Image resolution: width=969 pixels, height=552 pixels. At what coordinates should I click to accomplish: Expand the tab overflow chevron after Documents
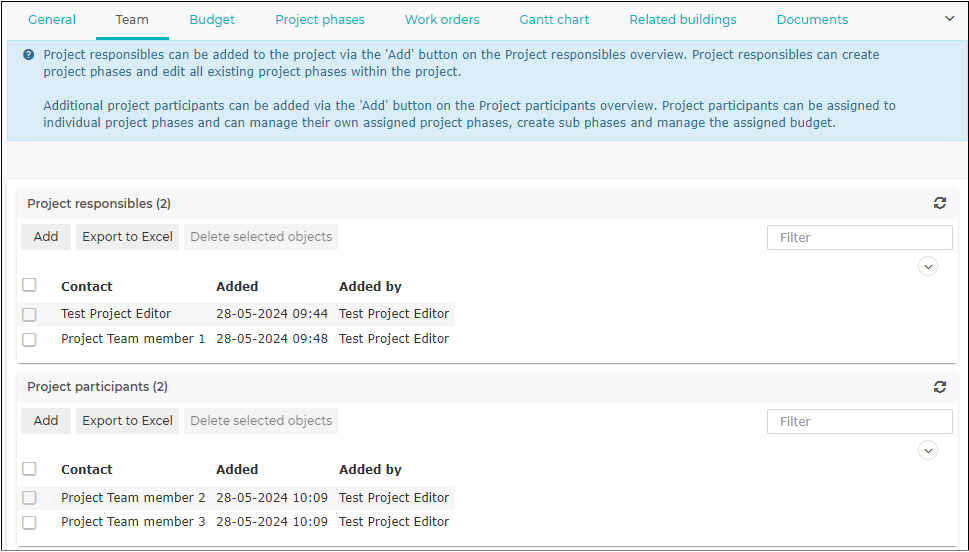(950, 19)
